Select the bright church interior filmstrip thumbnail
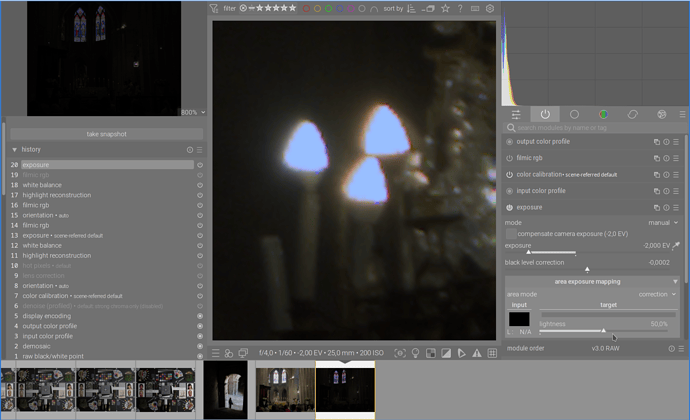Screen dimensions: 690x420 pos(285,390)
